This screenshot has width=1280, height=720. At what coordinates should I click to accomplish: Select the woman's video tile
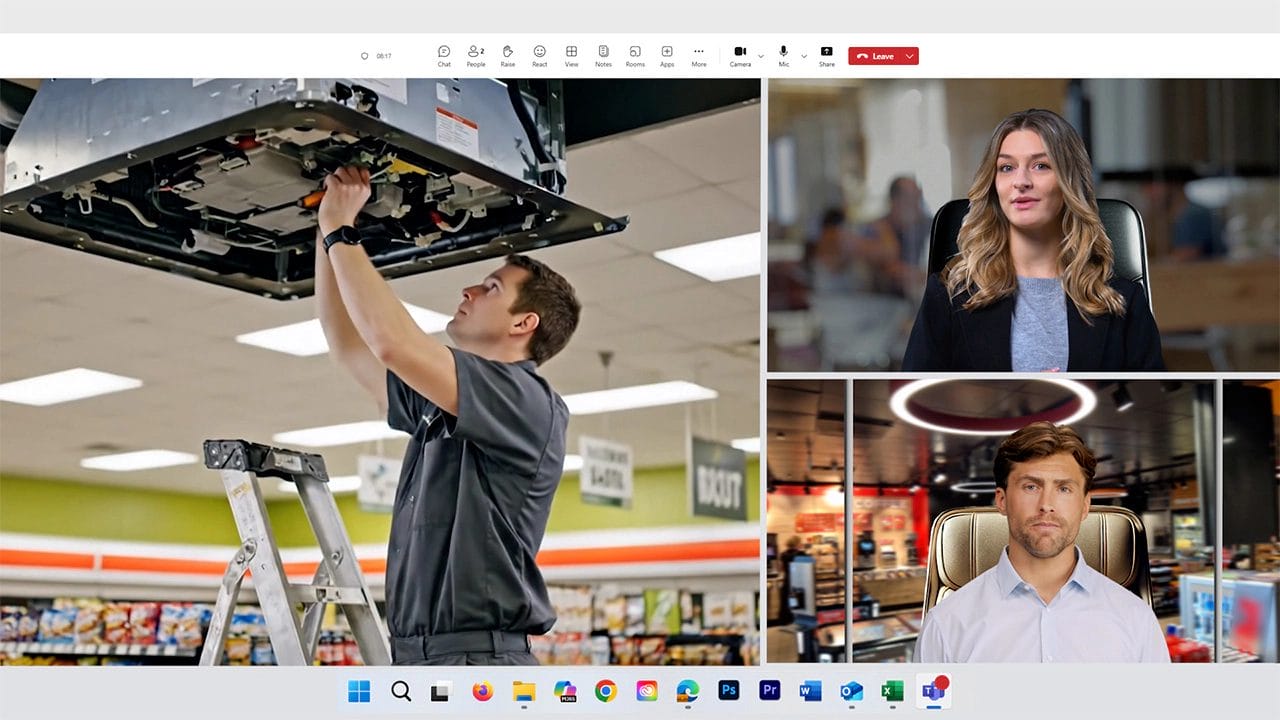click(x=1023, y=225)
